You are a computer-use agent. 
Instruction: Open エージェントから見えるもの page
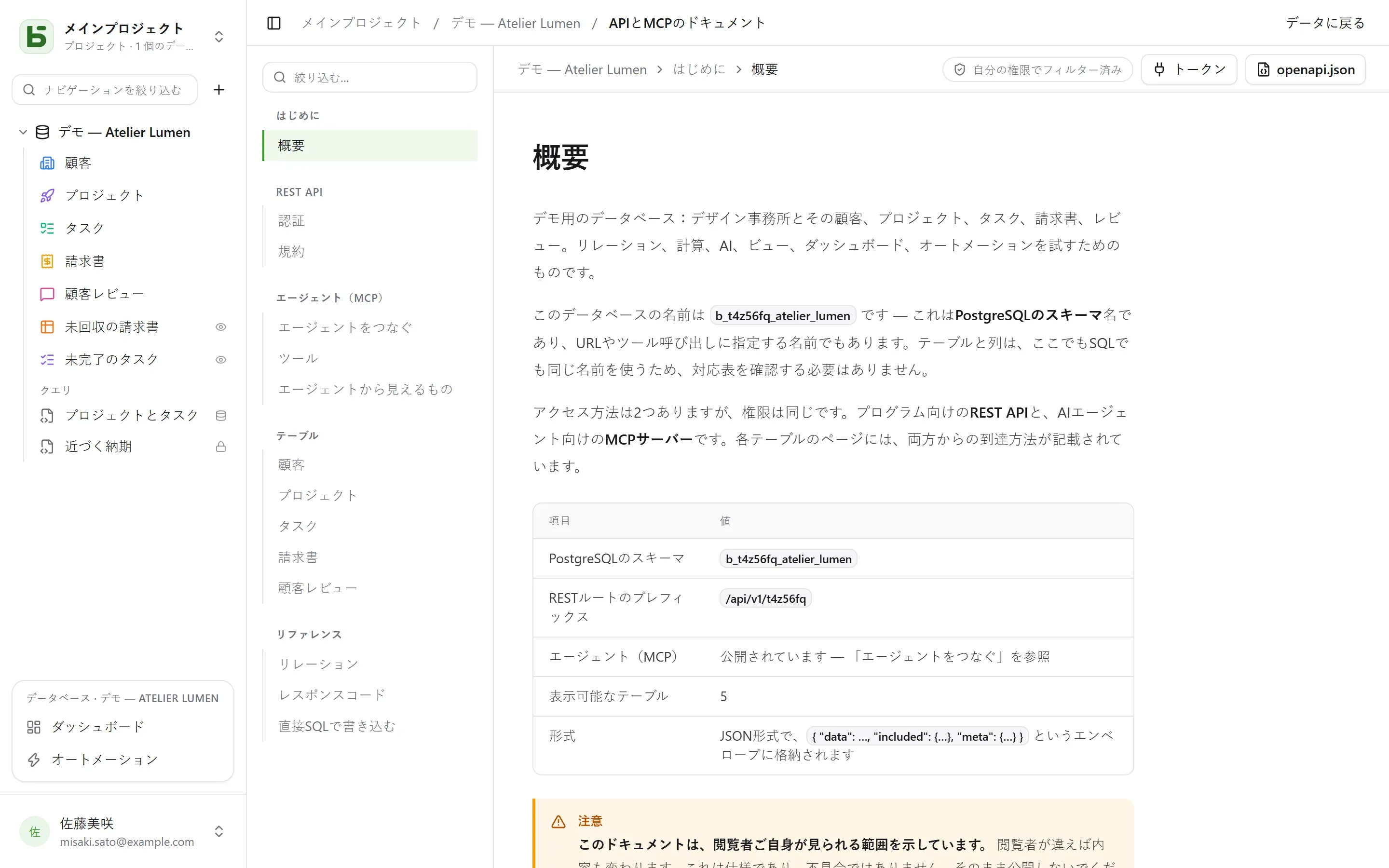point(366,389)
